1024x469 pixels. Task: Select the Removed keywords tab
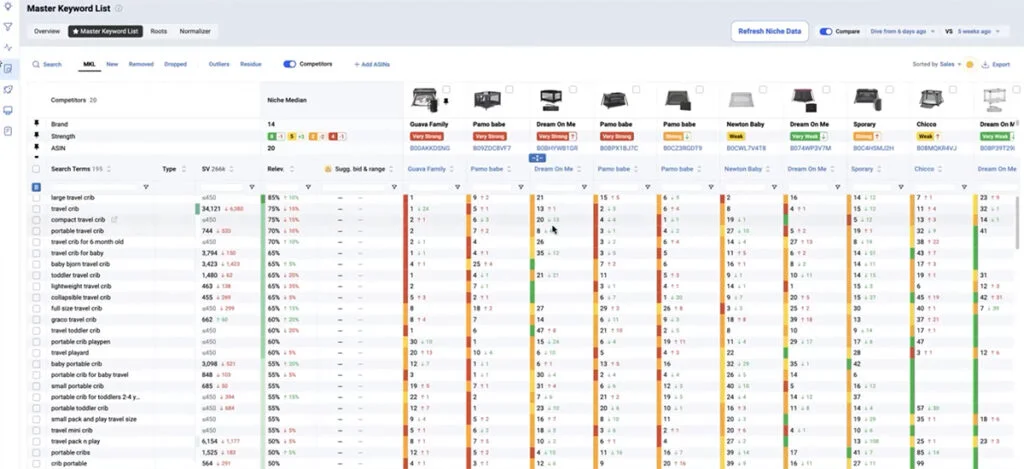(x=141, y=65)
